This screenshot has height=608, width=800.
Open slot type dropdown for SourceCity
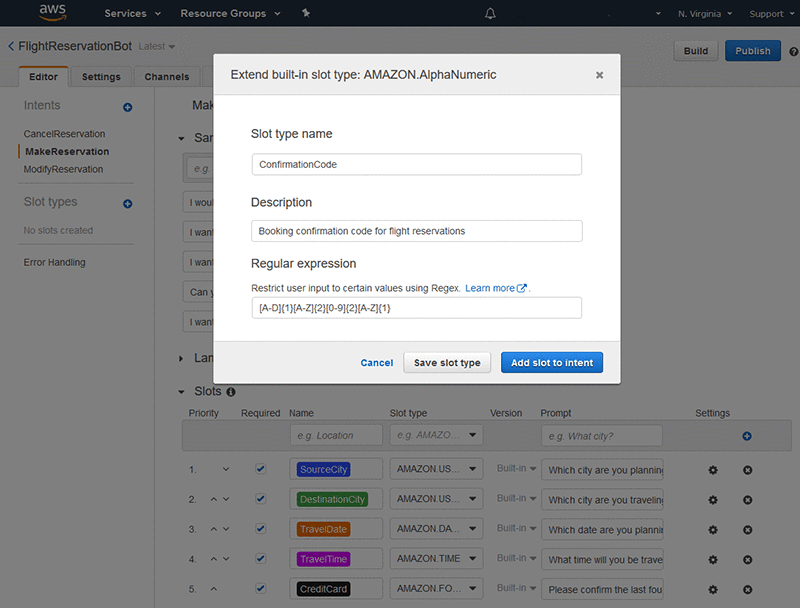(436, 469)
